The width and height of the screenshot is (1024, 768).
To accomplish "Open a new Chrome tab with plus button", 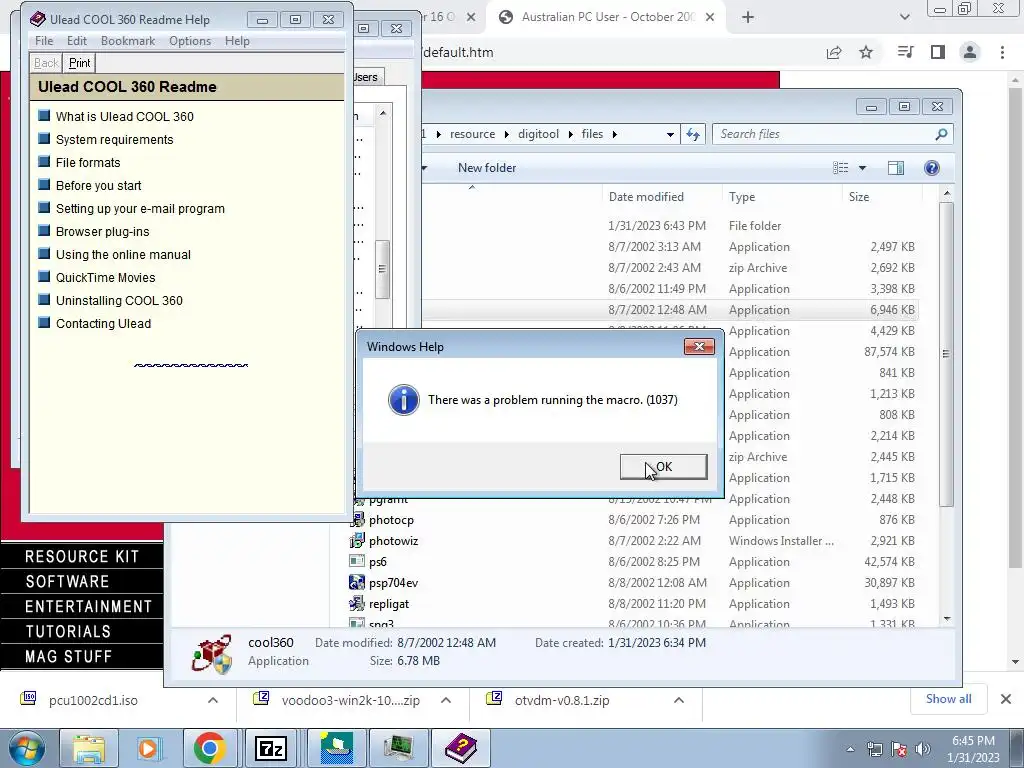I will (748, 18).
